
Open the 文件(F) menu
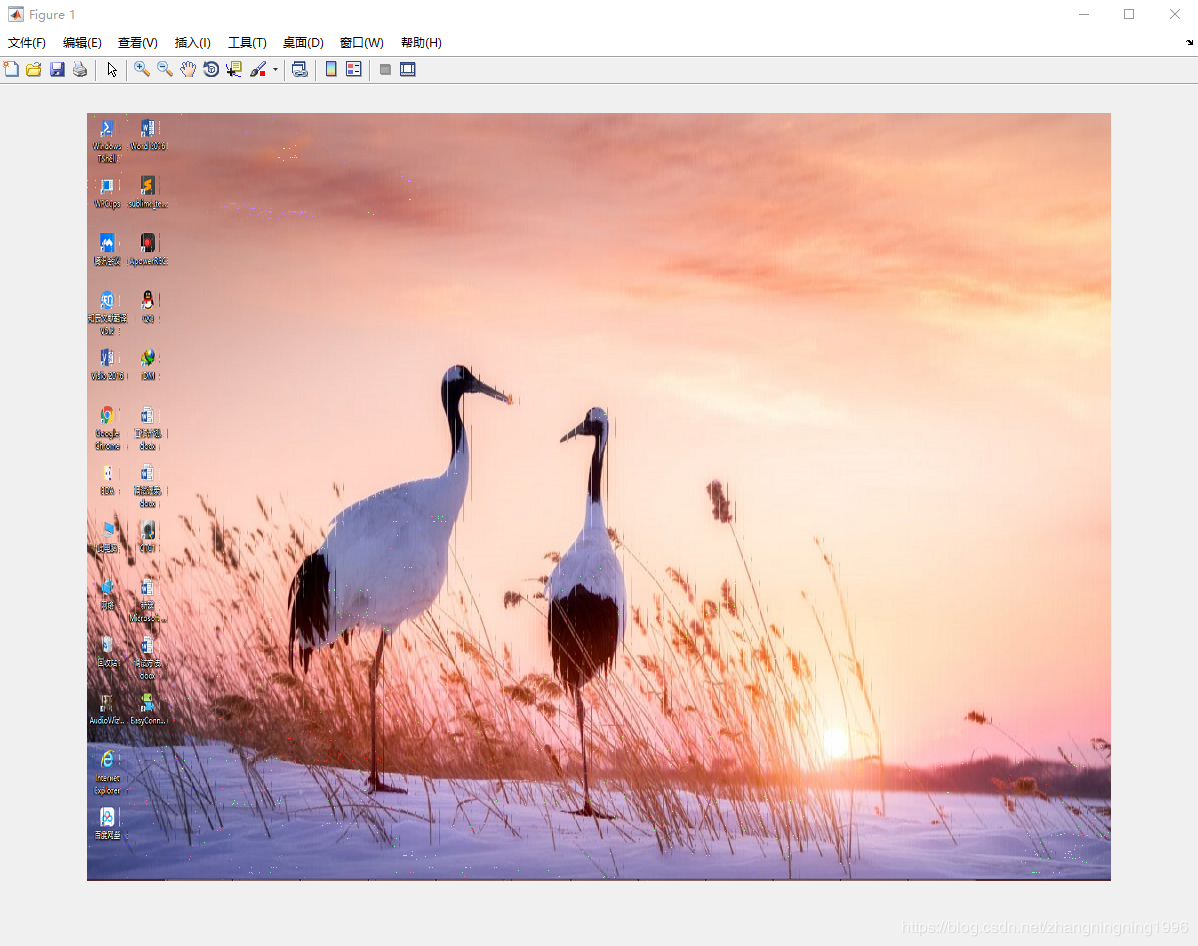27,43
